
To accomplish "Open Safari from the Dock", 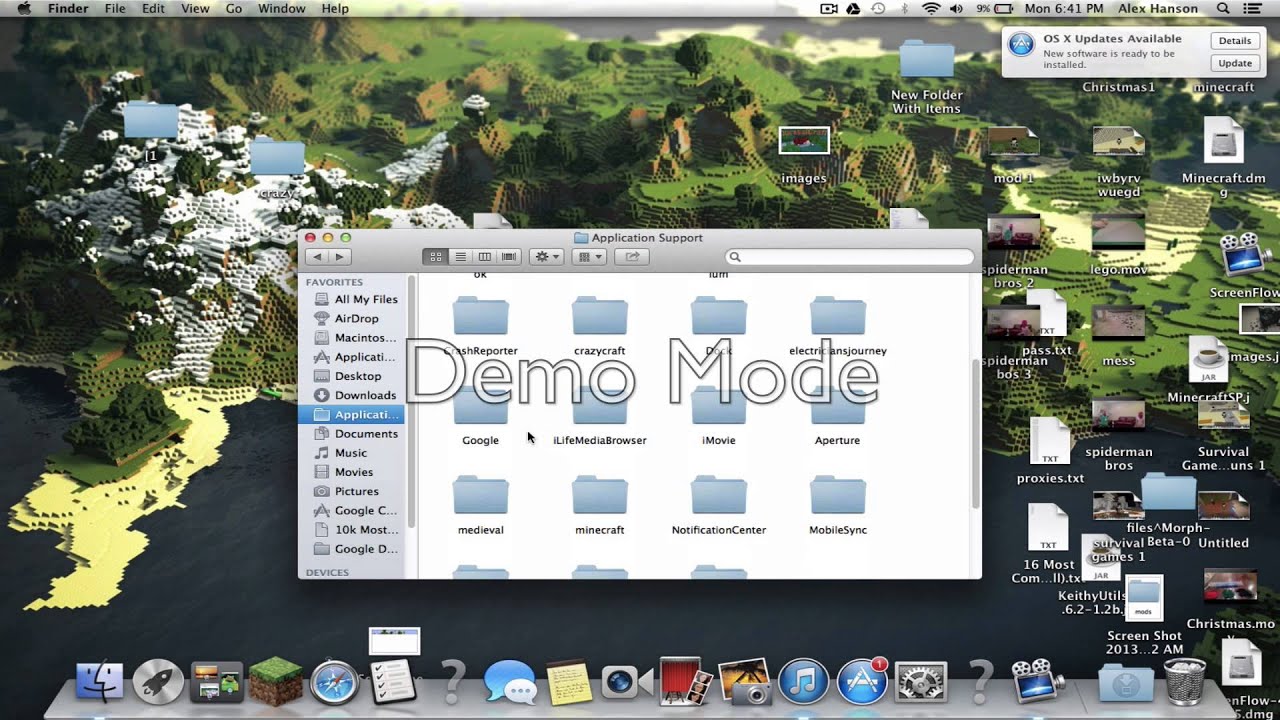I will (x=333, y=683).
